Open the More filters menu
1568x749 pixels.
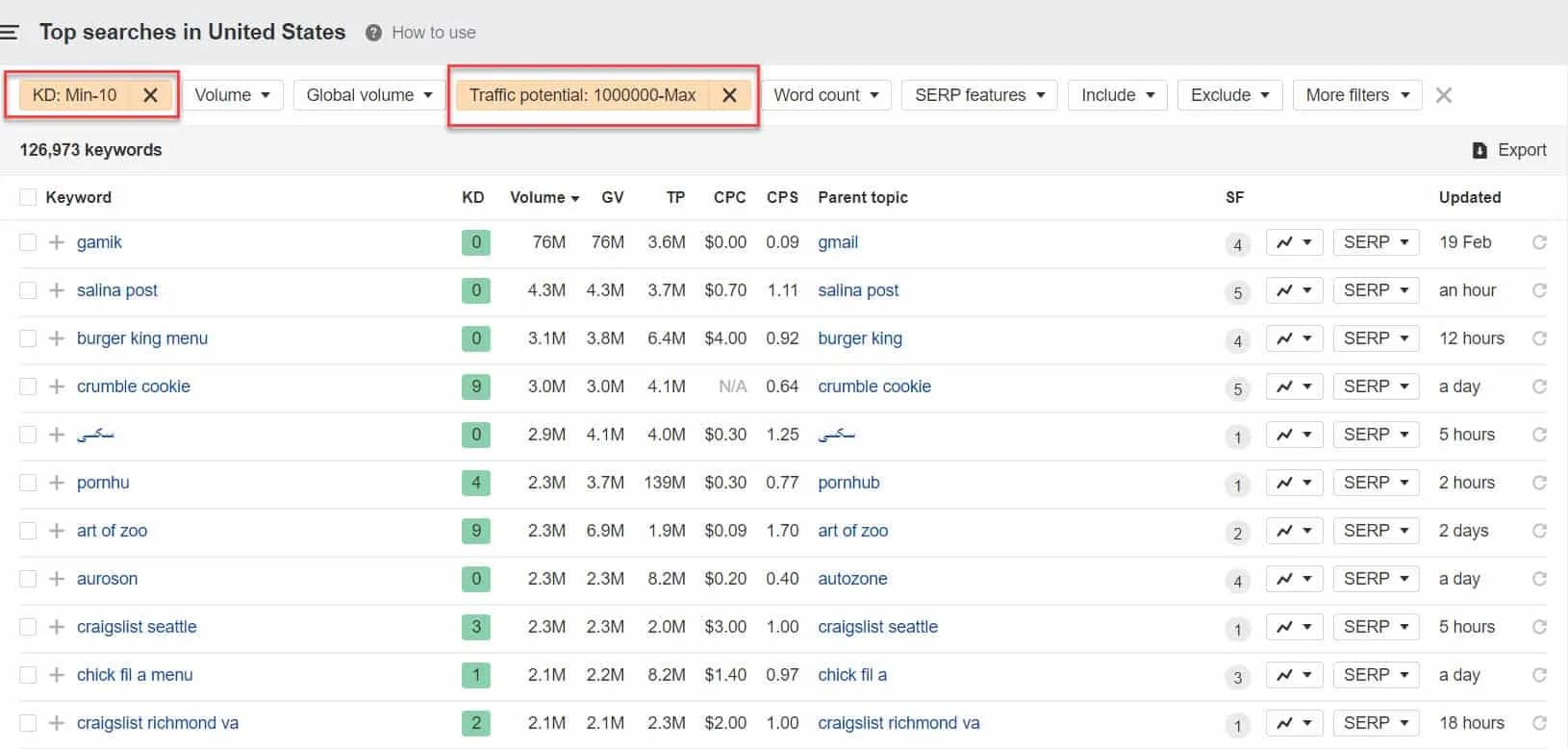point(1356,95)
